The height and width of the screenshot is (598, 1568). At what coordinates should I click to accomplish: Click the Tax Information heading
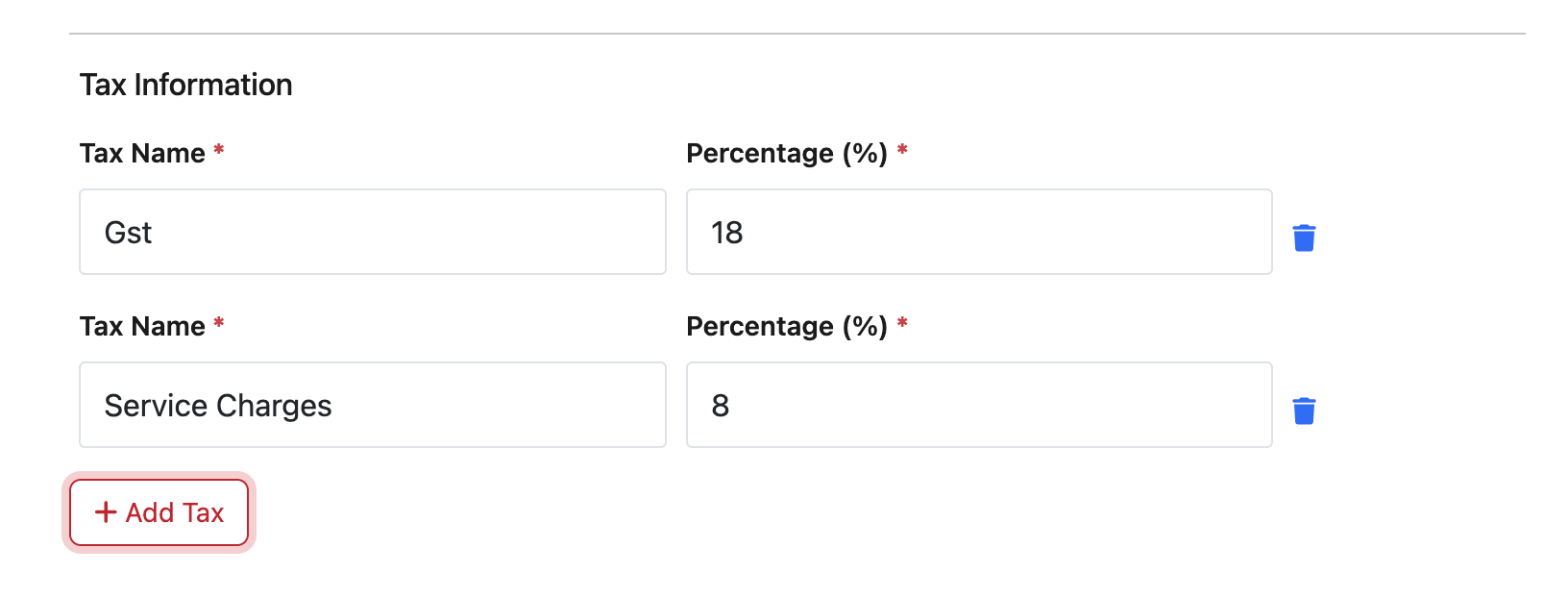click(185, 85)
